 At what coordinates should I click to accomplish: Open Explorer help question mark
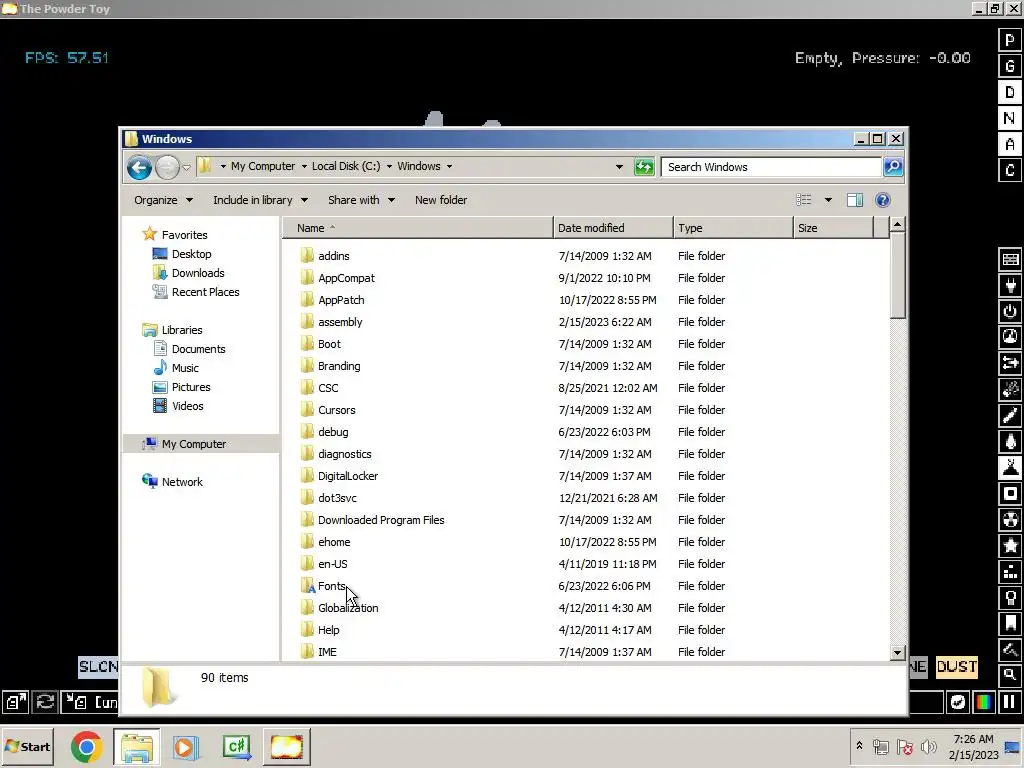(882, 200)
